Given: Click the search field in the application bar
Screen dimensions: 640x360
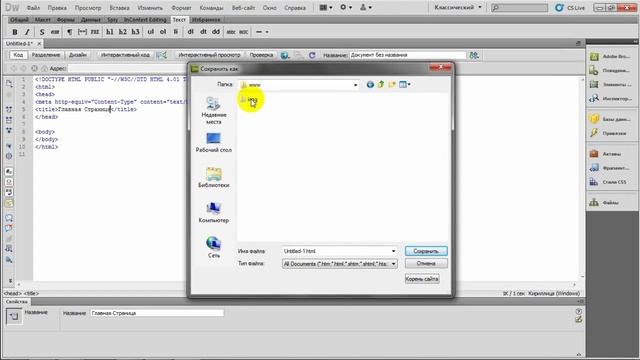Looking at the screenshot, I should [520, 7].
